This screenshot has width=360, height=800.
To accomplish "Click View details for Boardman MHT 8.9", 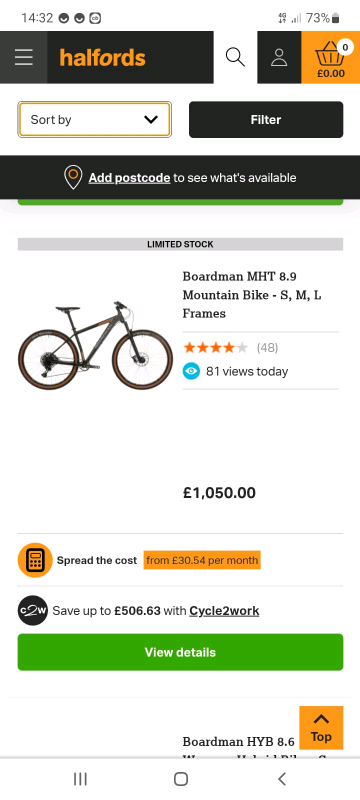I will [180, 652].
